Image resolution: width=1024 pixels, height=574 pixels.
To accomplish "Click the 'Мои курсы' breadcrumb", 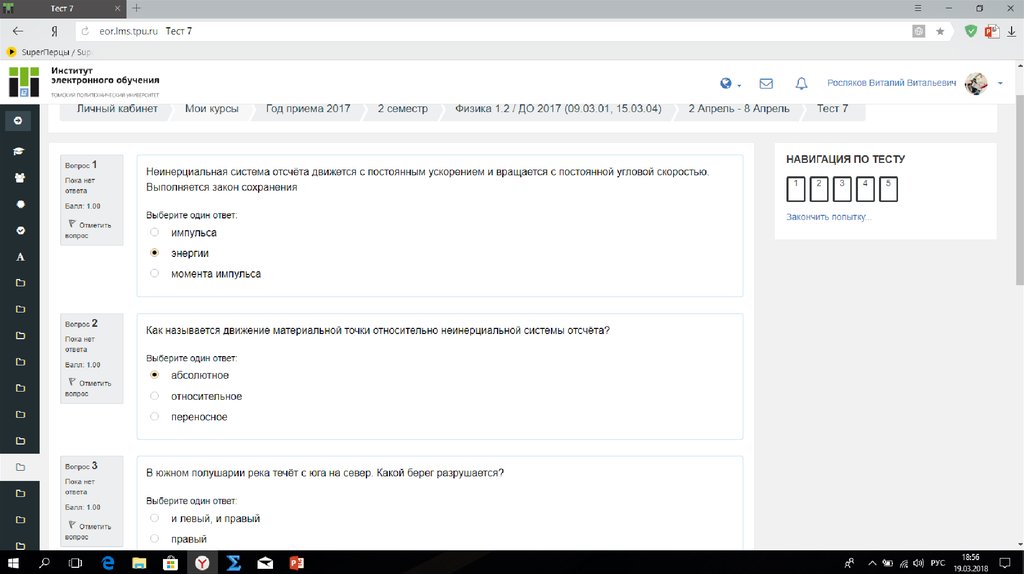I will click(212, 108).
